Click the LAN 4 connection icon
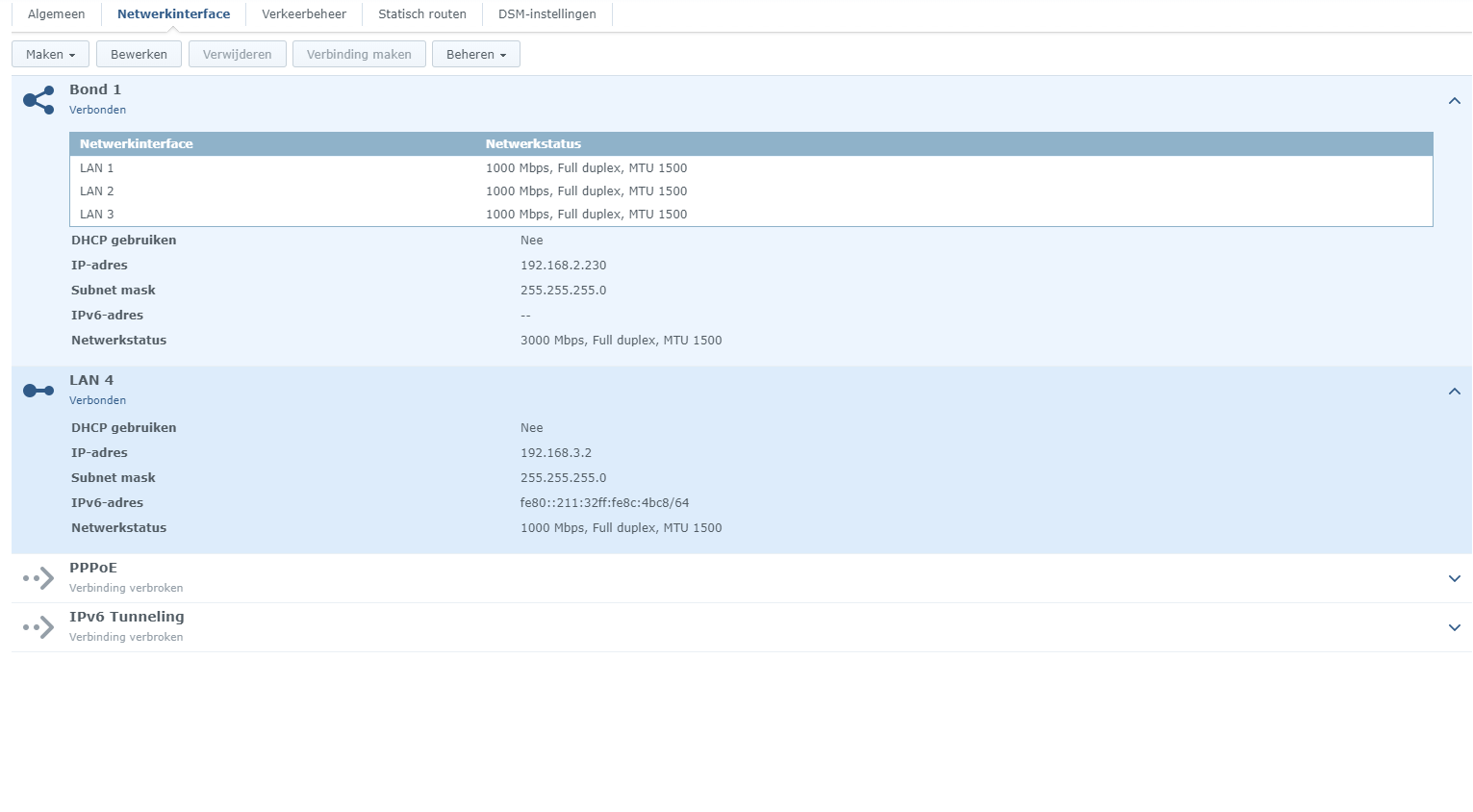 click(x=38, y=391)
